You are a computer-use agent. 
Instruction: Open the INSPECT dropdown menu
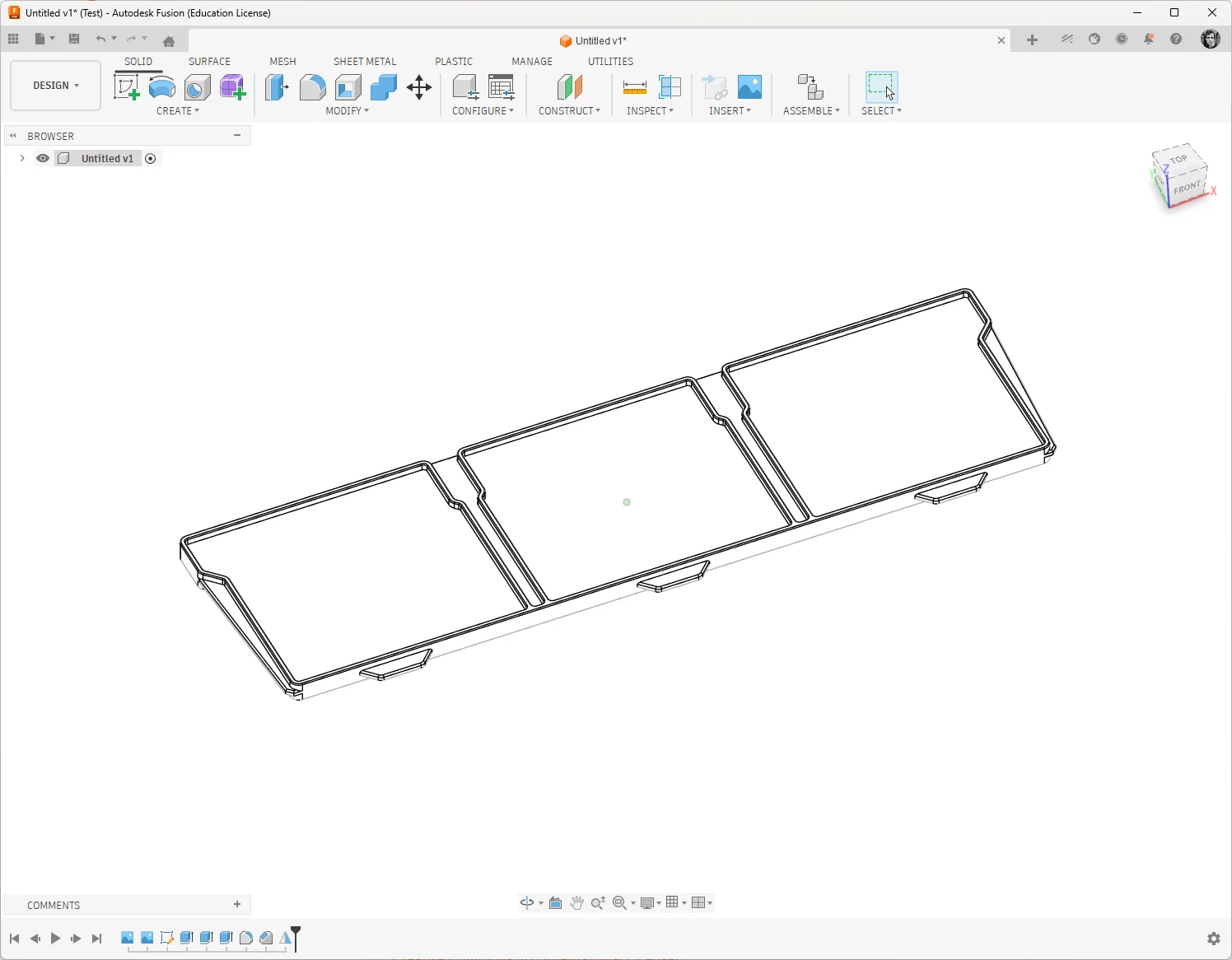pyautogui.click(x=650, y=111)
